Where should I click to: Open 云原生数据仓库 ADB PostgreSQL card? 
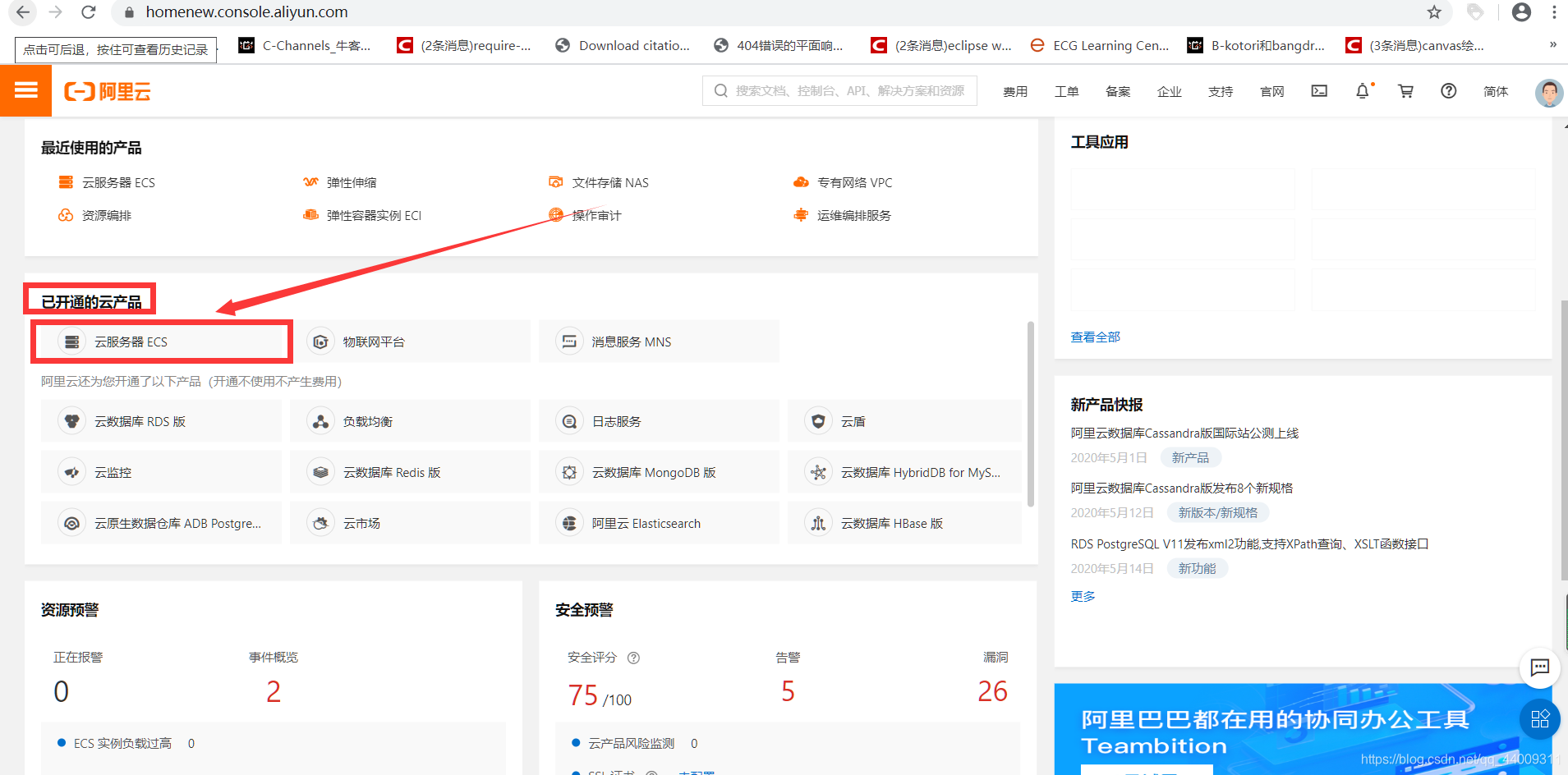tap(161, 523)
